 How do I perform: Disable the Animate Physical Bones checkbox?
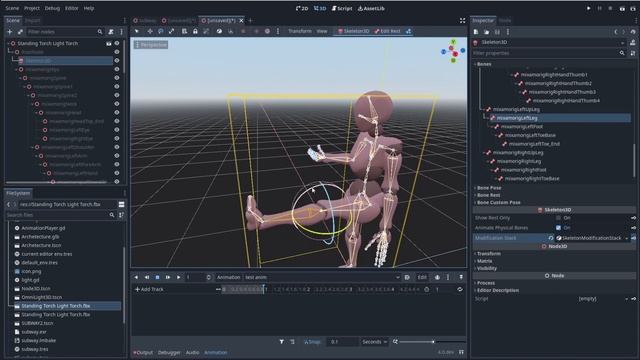click(x=558, y=228)
